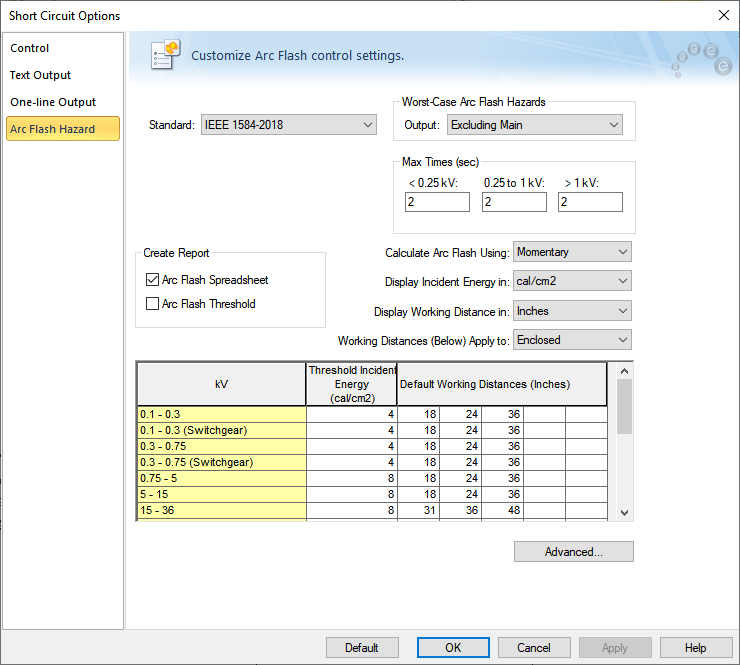Select the 15 - 36 kV table row

point(221,510)
